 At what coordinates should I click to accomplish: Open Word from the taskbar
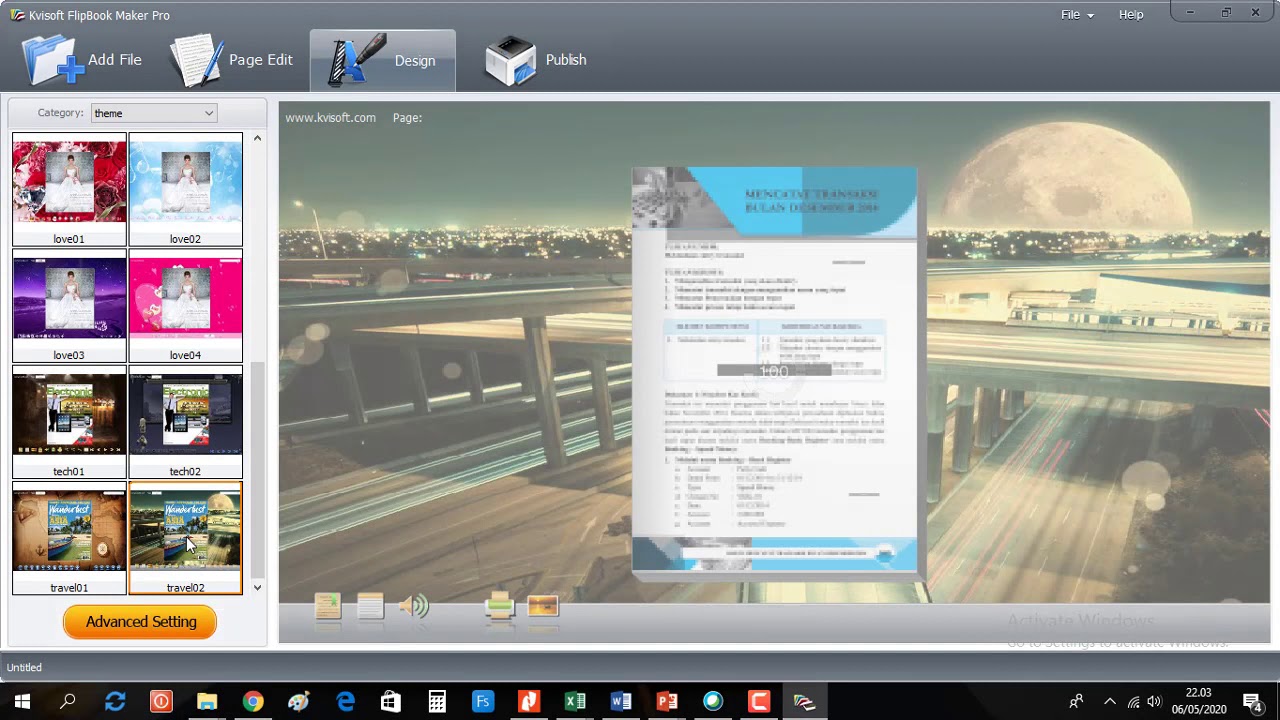click(621, 702)
